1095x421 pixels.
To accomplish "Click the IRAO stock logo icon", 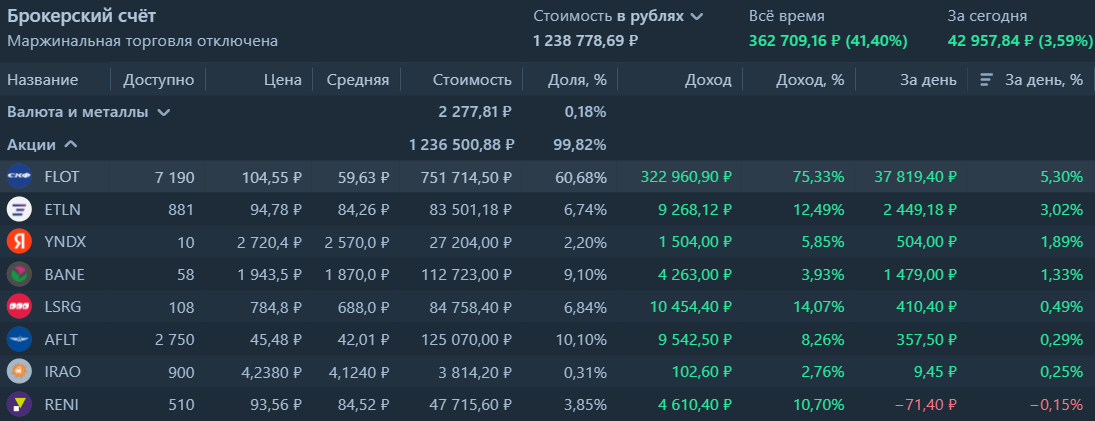I will (20, 371).
